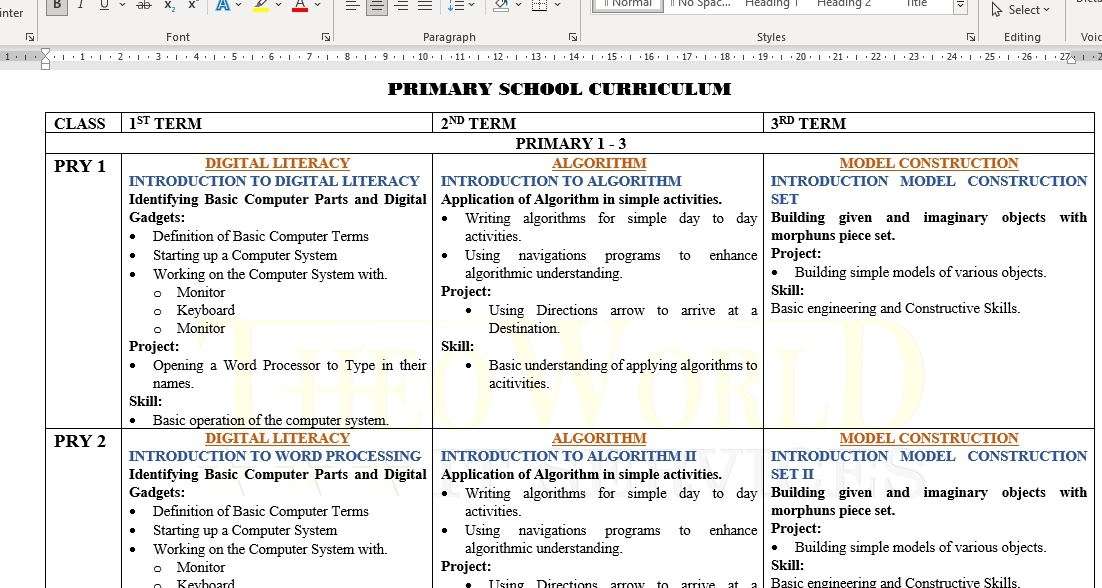Toggle Underline formatting

tap(104, 5)
